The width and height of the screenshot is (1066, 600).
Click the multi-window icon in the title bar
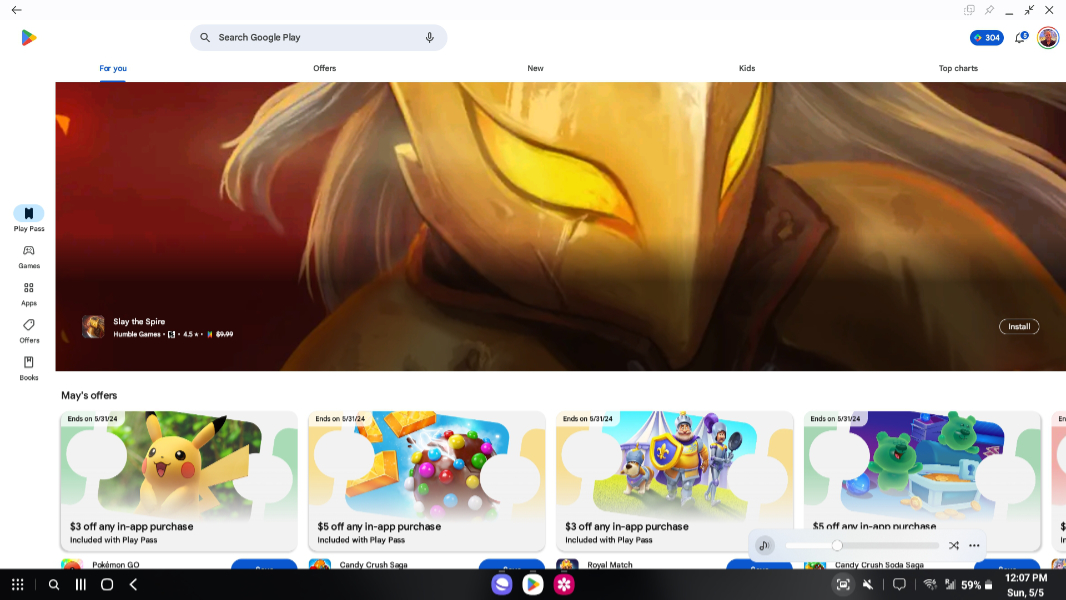click(969, 10)
